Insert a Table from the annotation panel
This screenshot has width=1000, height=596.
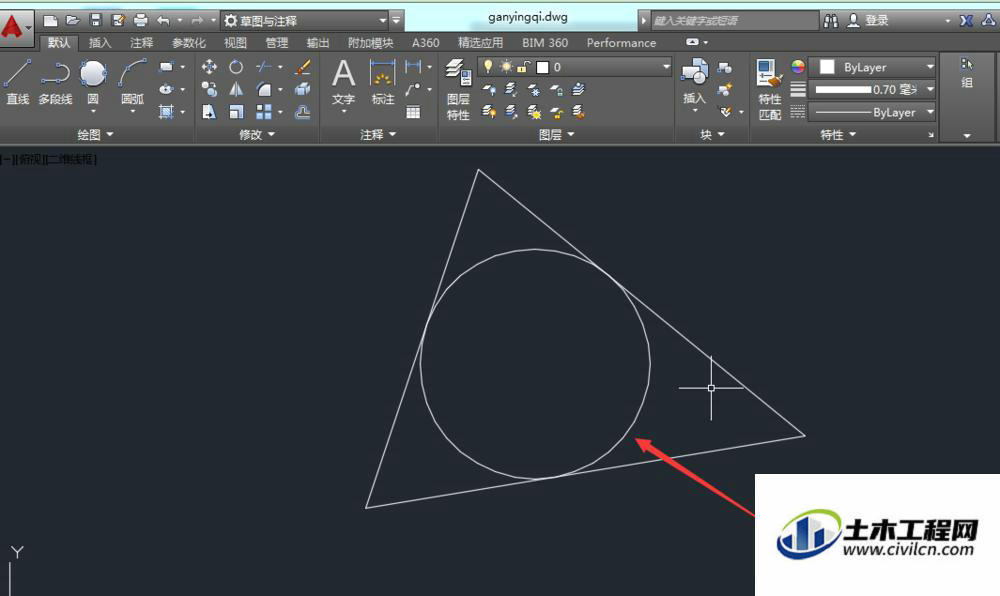[x=413, y=112]
